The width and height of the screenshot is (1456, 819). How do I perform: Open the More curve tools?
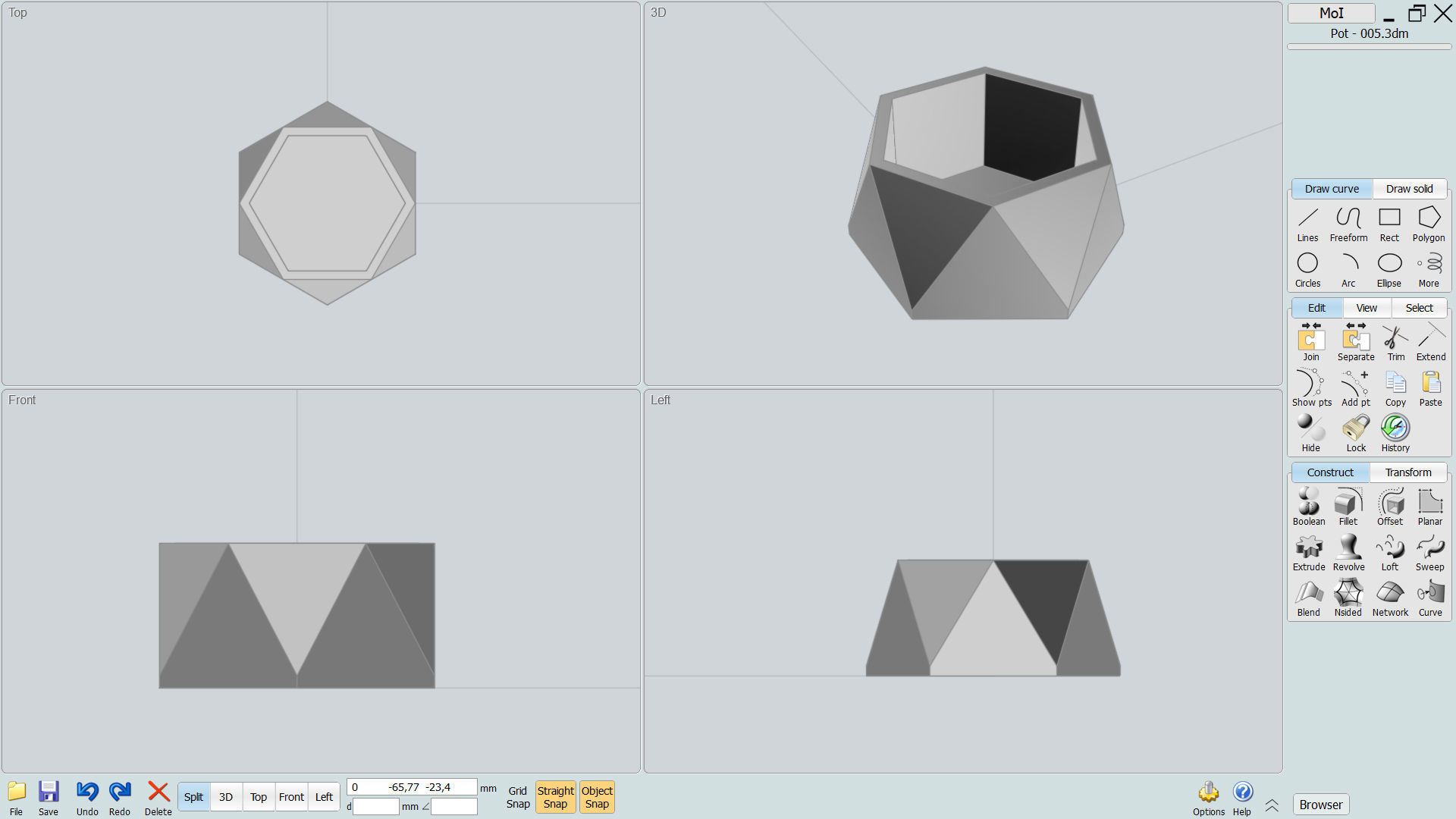click(x=1429, y=270)
